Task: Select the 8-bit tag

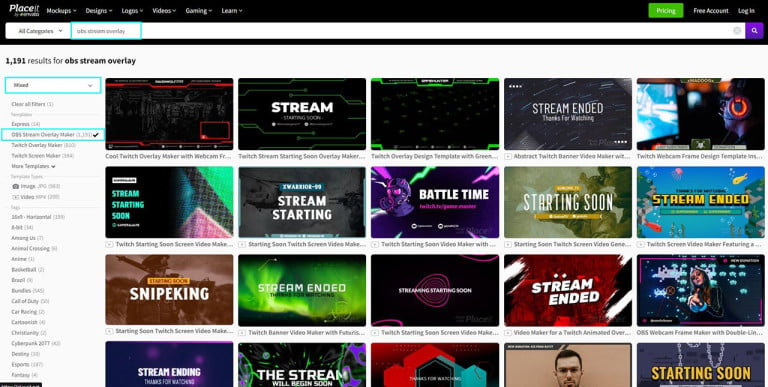Action: tap(22, 228)
